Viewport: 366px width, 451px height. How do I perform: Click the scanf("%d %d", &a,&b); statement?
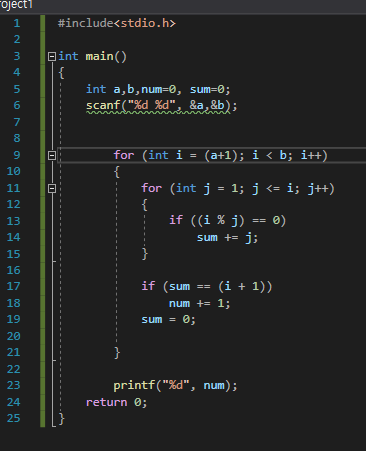tap(162, 106)
